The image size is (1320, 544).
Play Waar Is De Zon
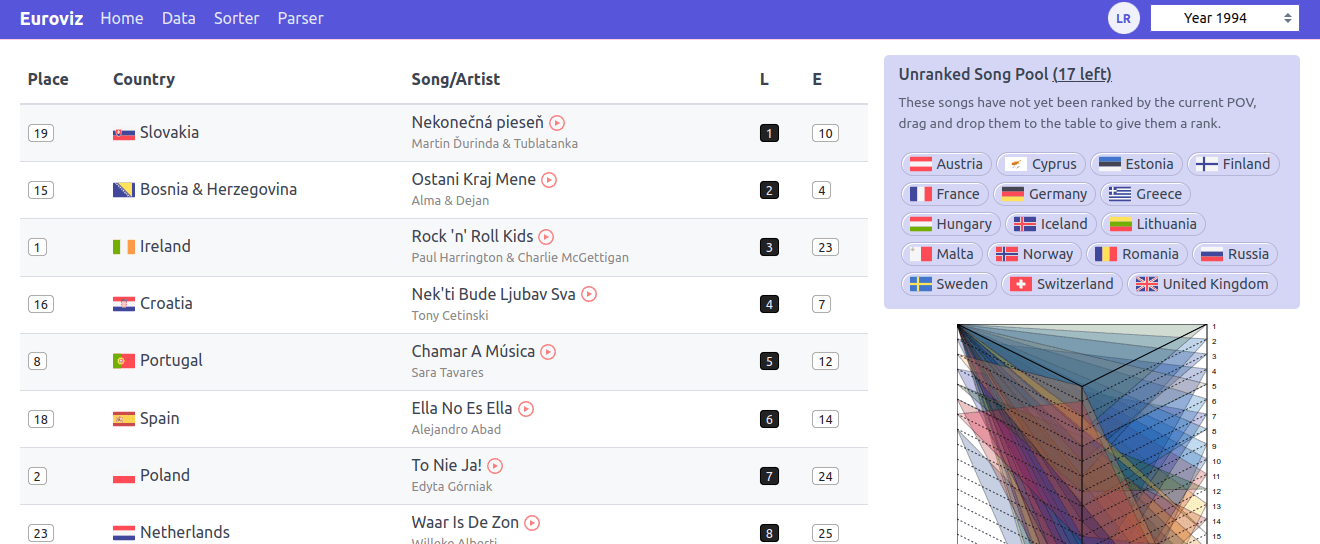coord(532,523)
